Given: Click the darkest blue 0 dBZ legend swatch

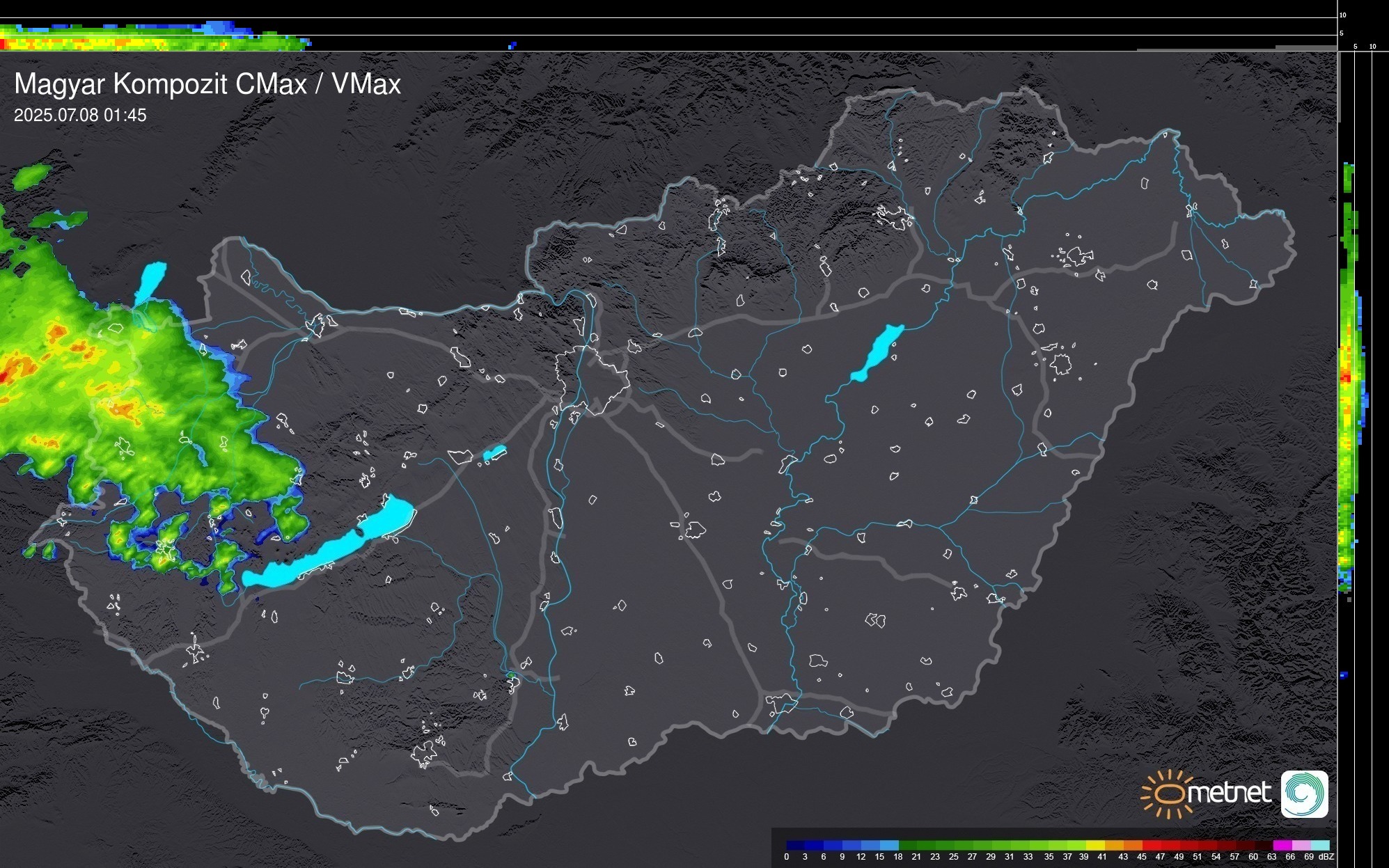Looking at the screenshot, I should pyautogui.click(x=796, y=845).
